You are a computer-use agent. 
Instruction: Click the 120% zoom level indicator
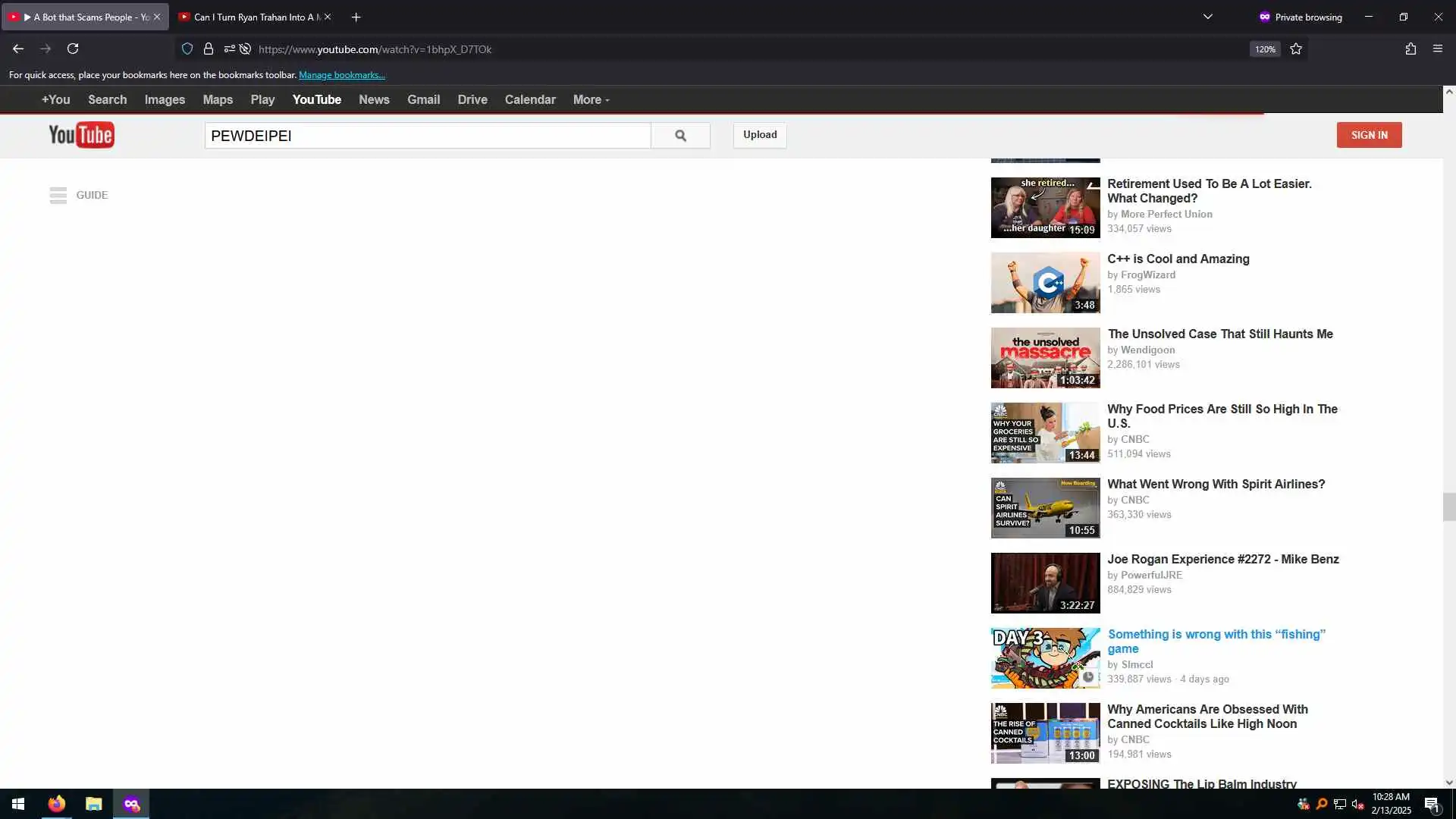click(1264, 49)
